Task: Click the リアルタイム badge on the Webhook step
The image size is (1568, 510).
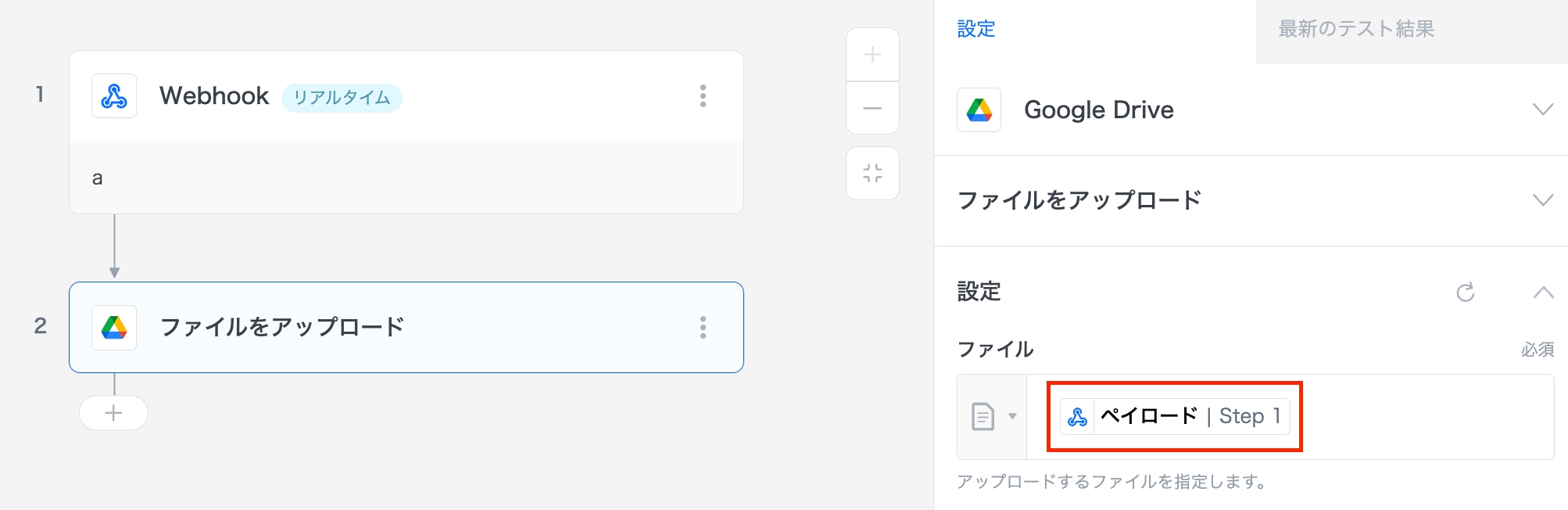Action: 342,97
